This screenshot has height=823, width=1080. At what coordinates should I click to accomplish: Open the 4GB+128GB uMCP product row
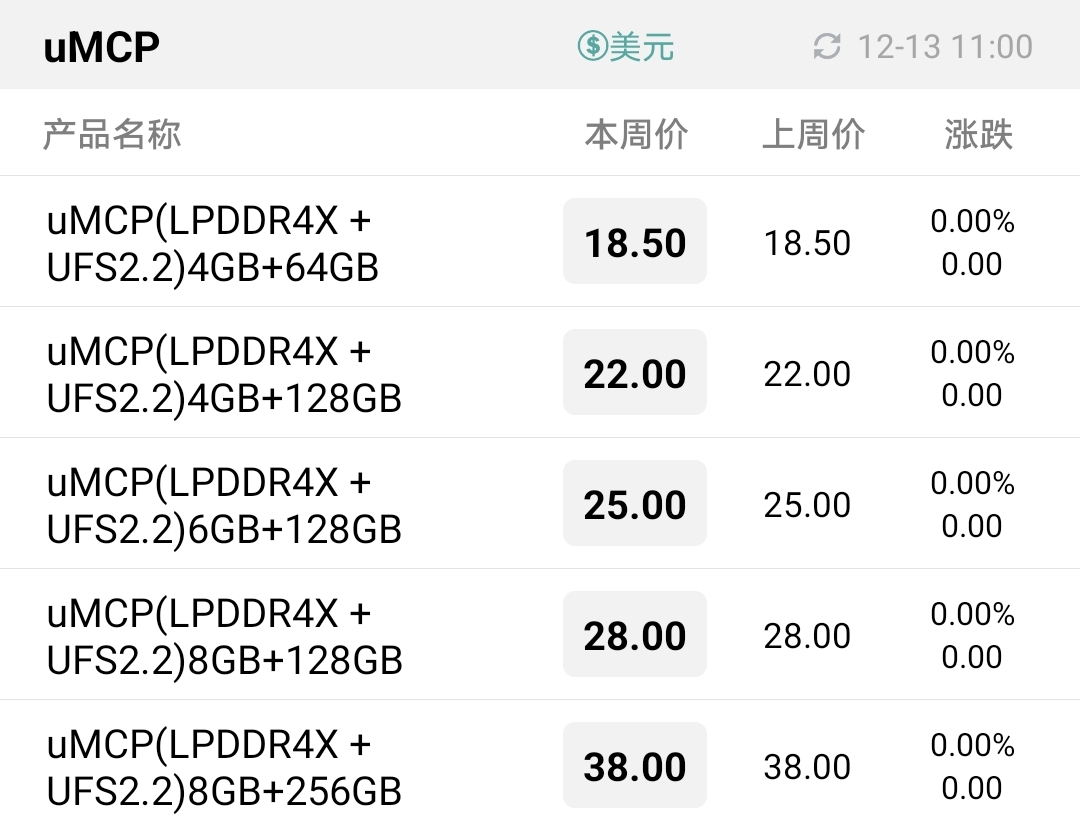click(540, 373)
